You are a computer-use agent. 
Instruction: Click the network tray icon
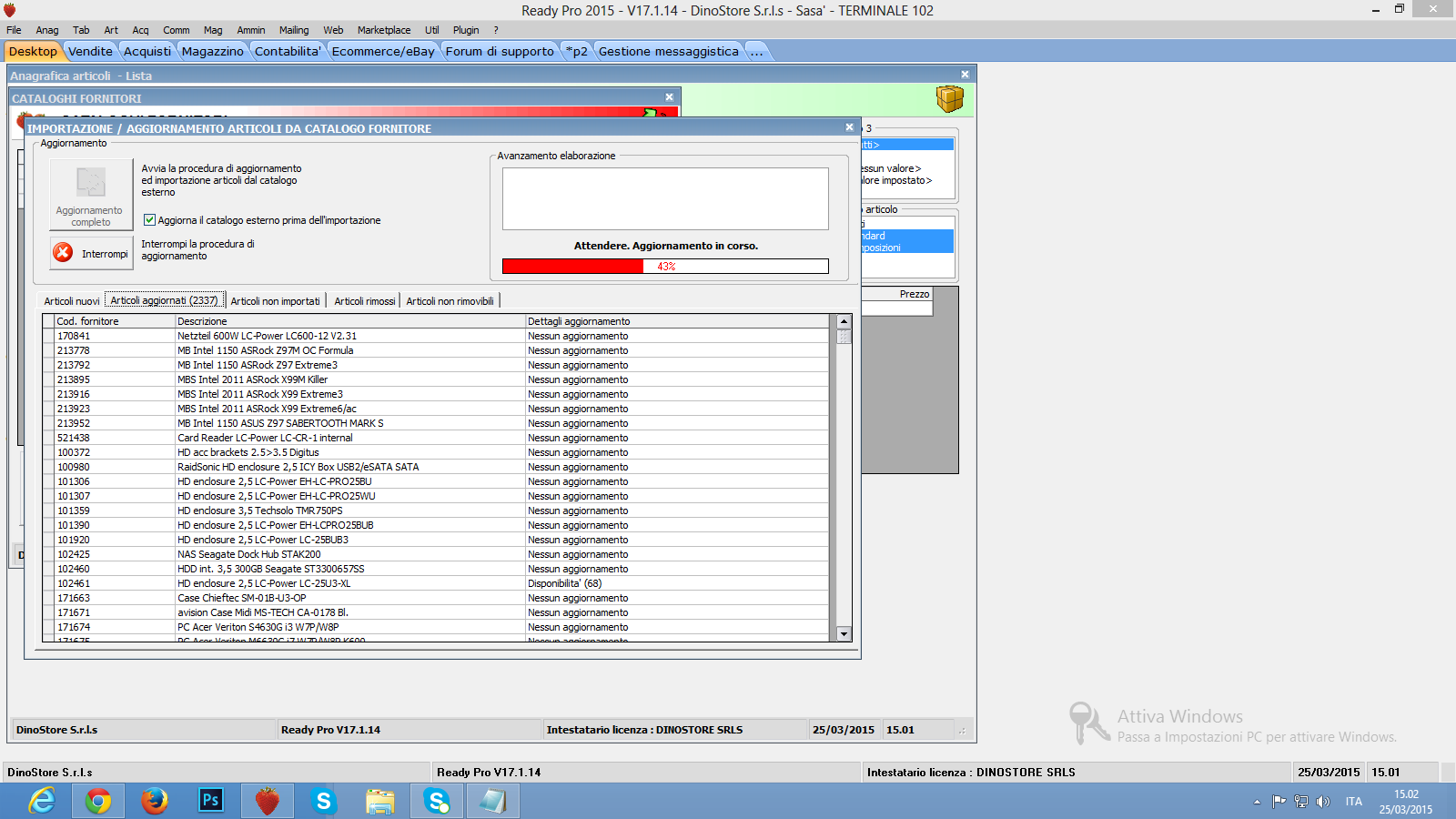pos(1301,802)
